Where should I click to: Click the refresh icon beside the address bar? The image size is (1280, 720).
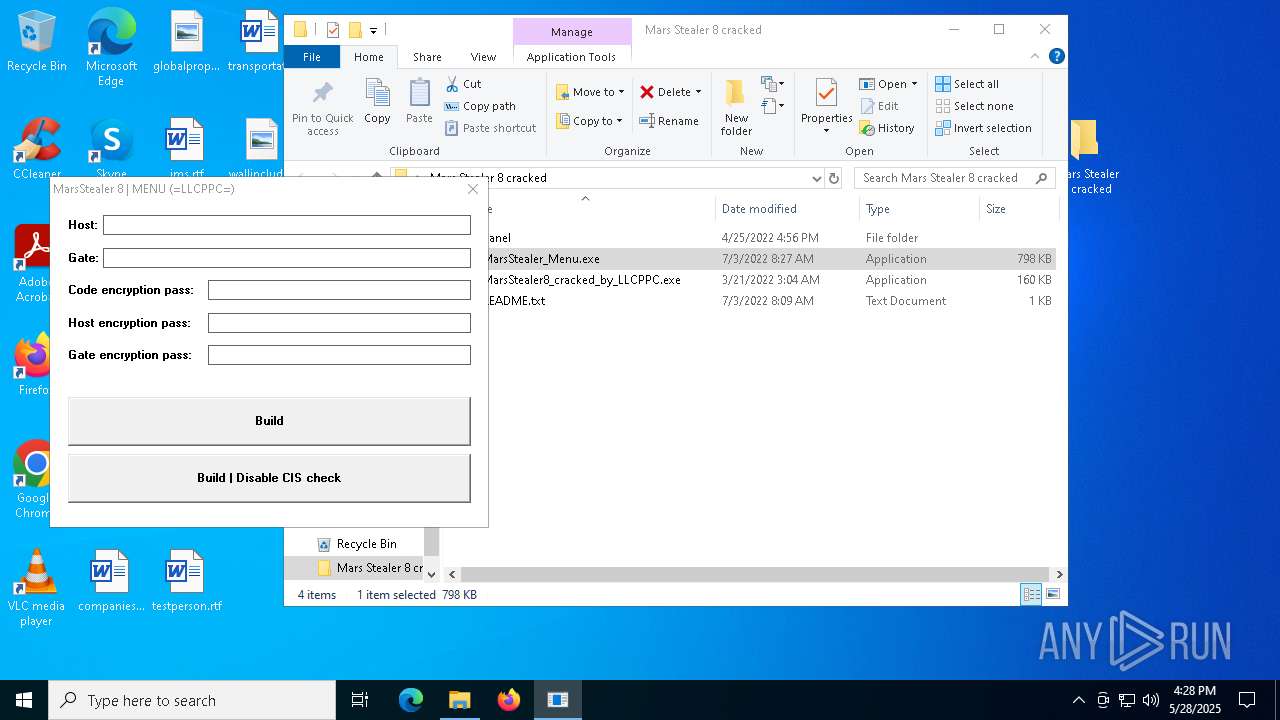(834, 178)
